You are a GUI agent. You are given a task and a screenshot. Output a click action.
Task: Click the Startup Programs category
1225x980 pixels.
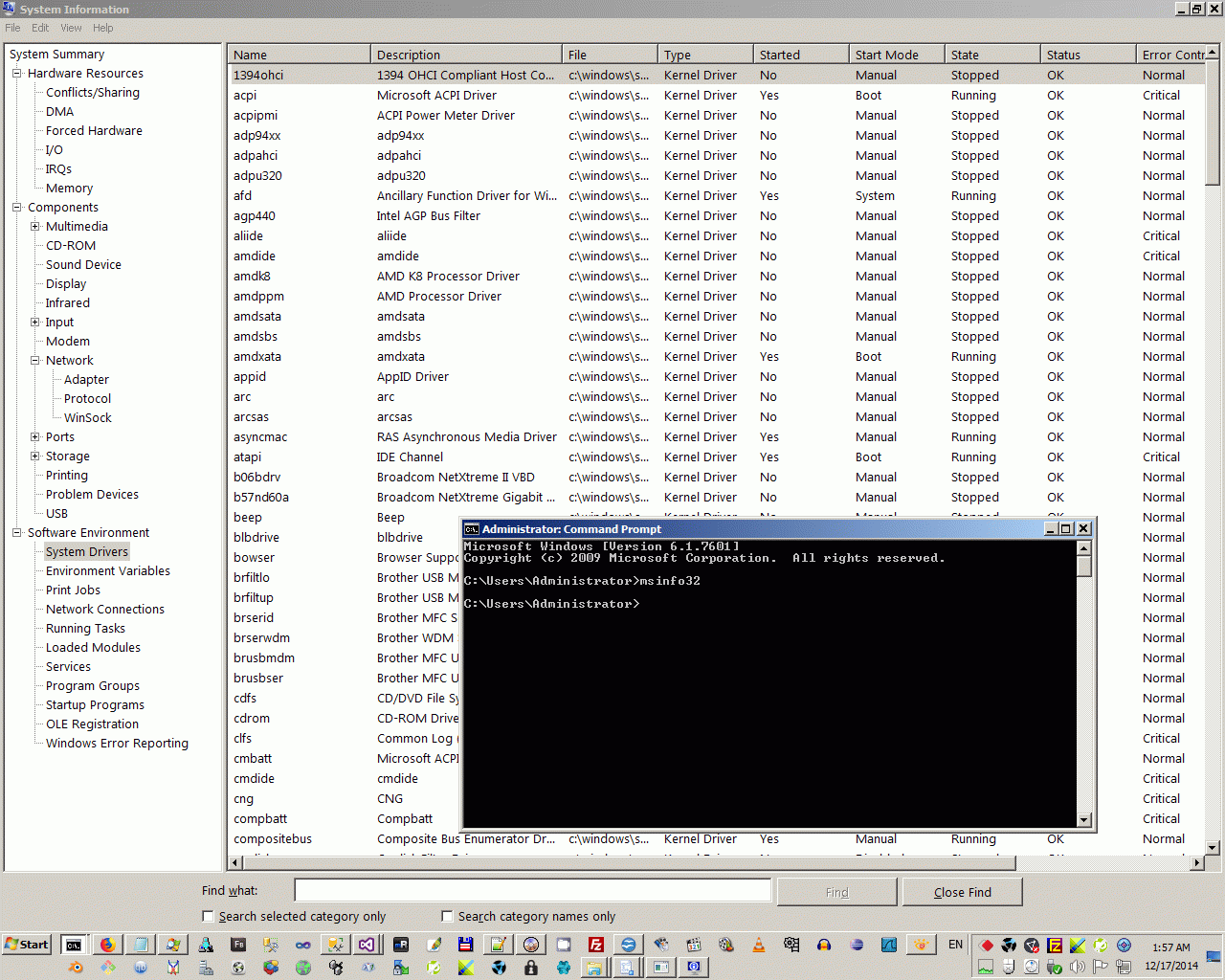point(95,705)
